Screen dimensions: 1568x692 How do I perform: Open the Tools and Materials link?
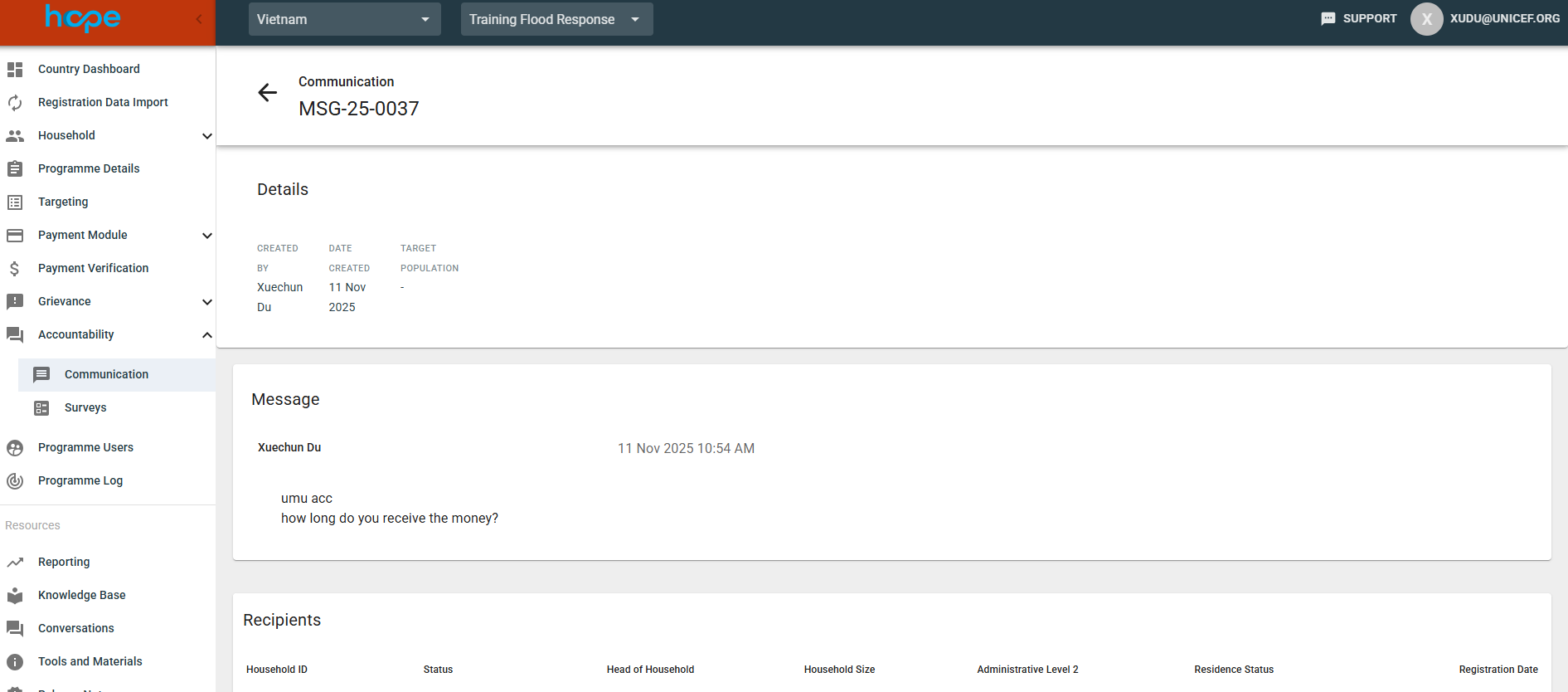click(90, 662)
